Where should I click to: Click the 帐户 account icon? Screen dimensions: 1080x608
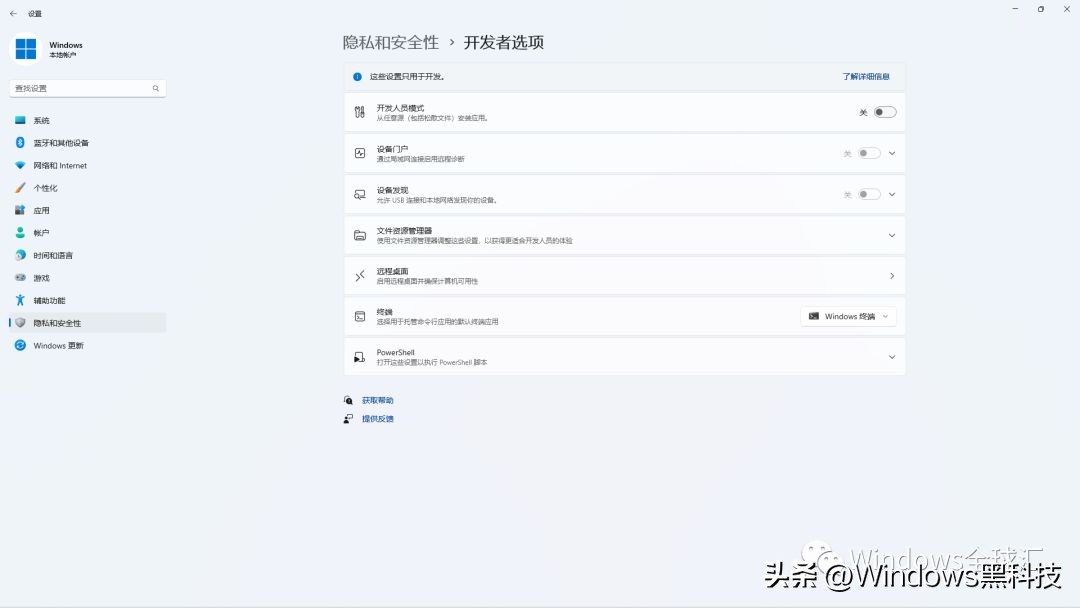click(22, 232)
